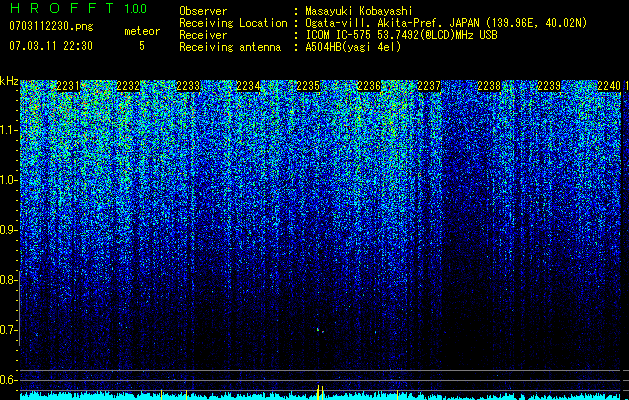Click the 2237 time marker
The image size is (629, 400).
pyautogui.click(x=429, y=86)
